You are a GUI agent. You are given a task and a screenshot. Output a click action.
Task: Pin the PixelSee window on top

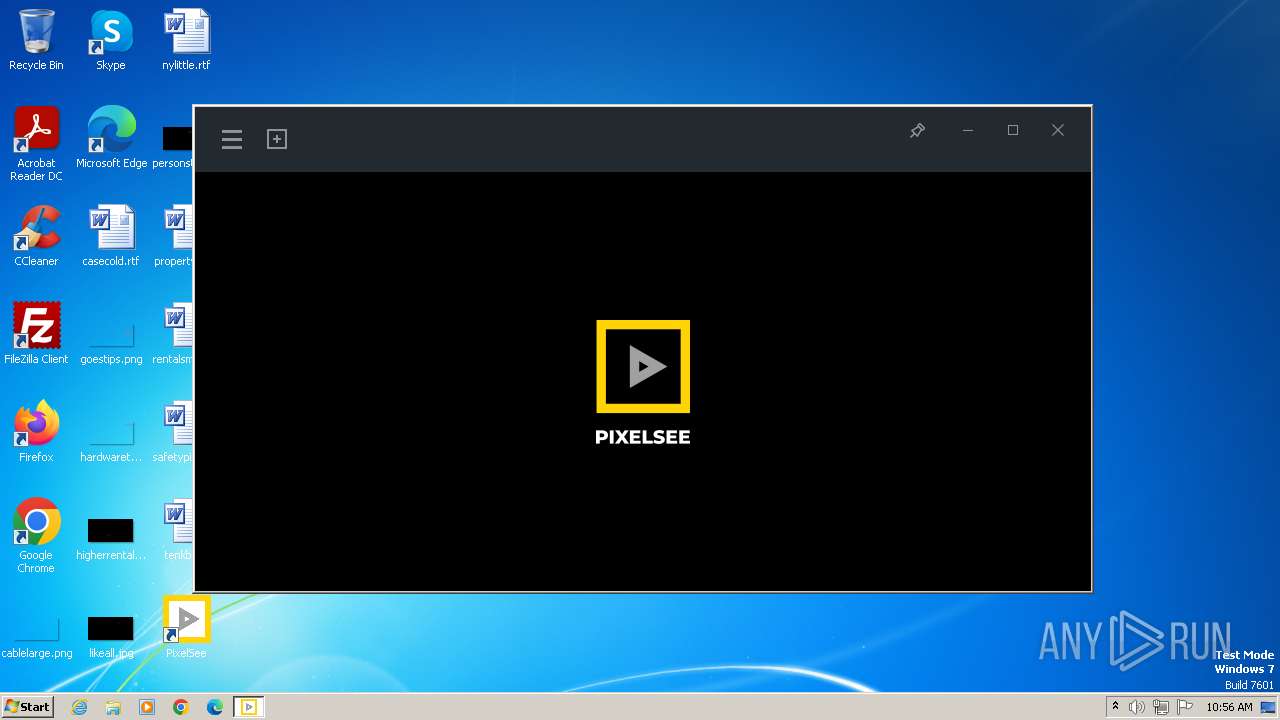pos(917,130)
